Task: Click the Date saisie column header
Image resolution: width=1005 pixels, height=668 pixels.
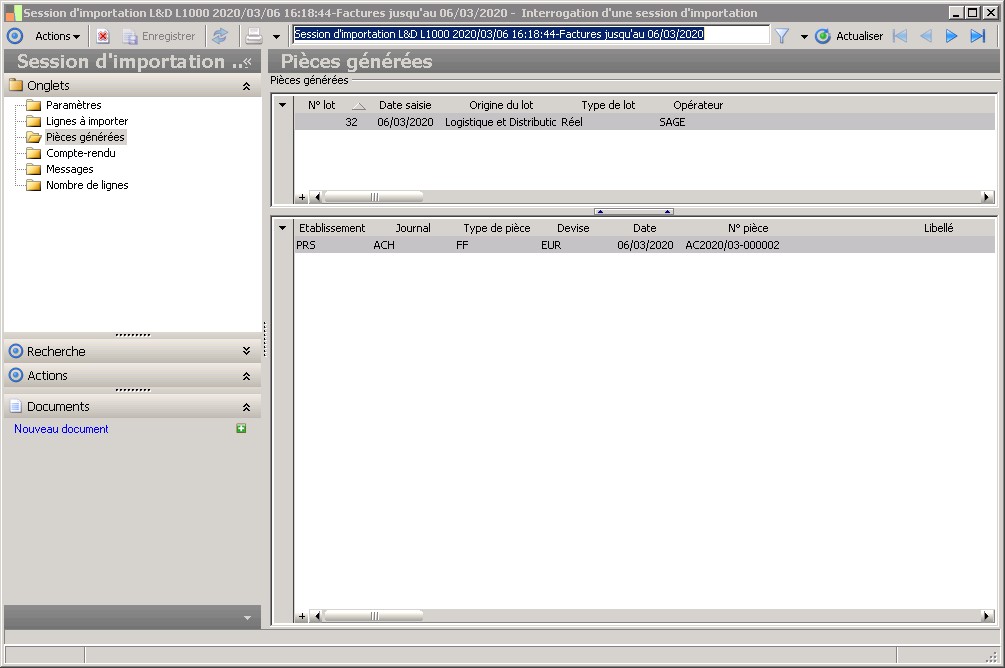Action: (405, 105)
